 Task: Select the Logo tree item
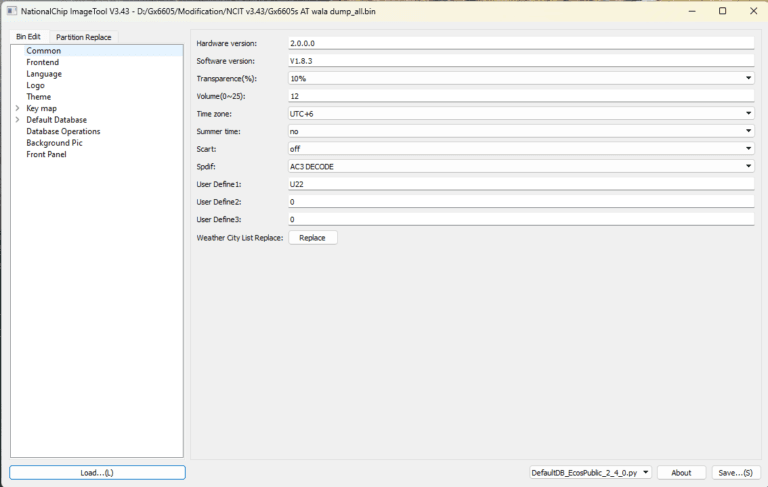click(x=36, y=85)
